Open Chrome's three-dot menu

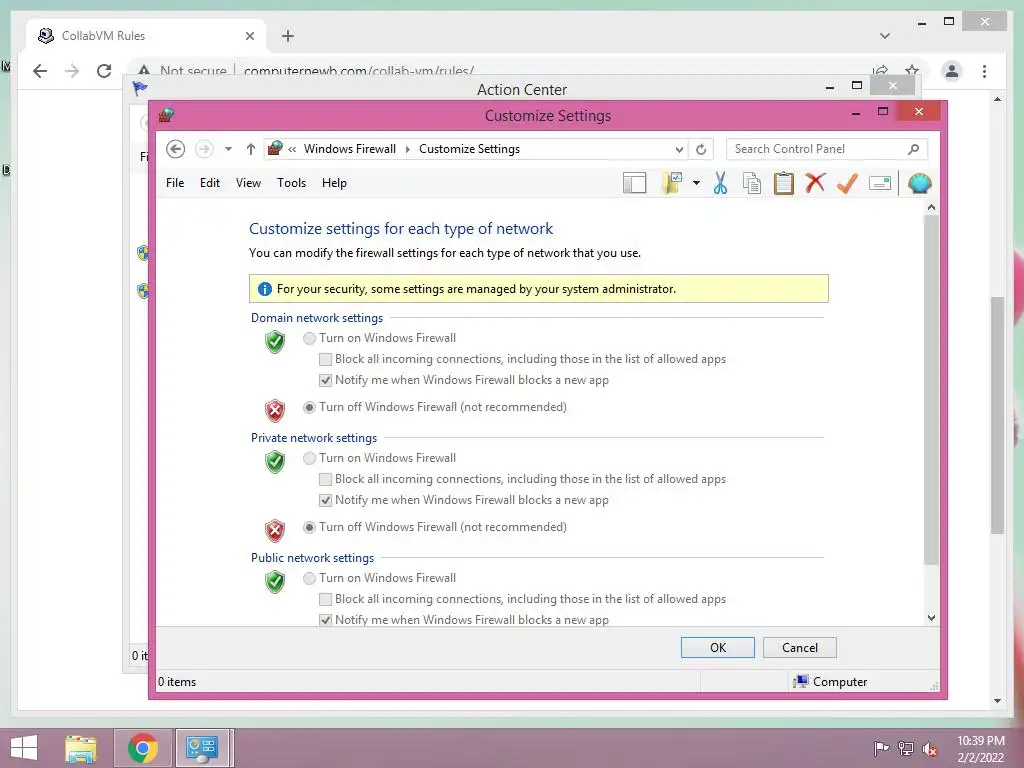pos(984,71)
